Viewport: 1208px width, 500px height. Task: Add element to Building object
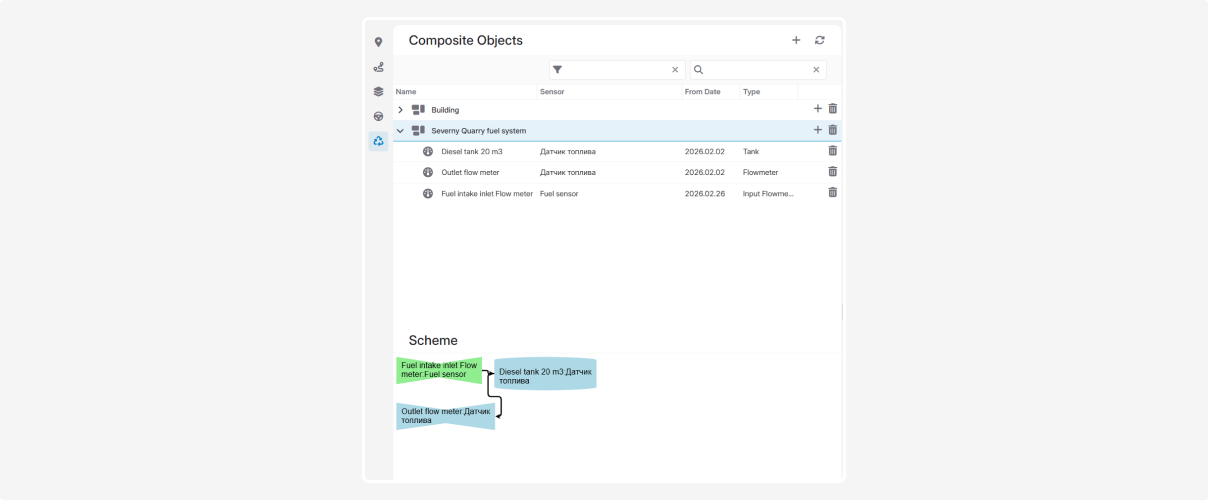817,109
